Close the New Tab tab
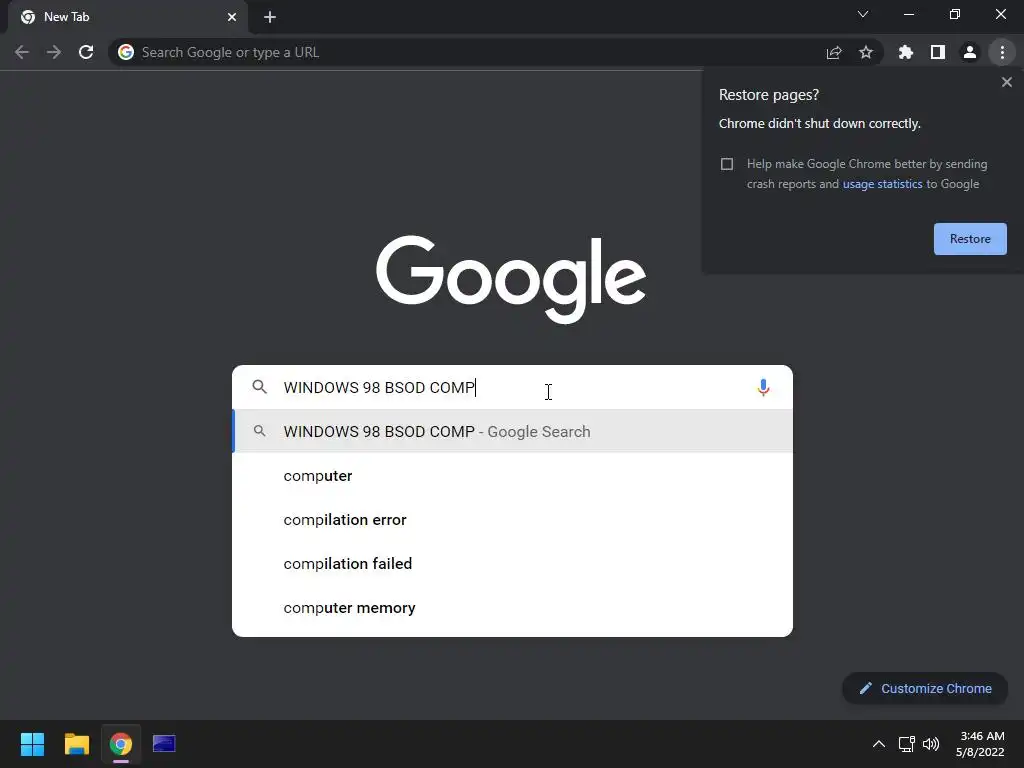 232,17
